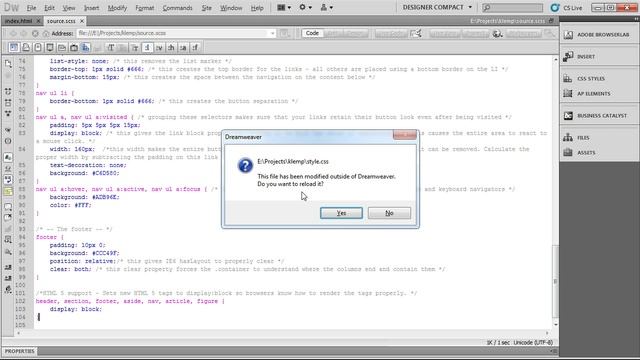Open the Layout dropdown in menu bar

pyautogui.click(x=284, y=7)
